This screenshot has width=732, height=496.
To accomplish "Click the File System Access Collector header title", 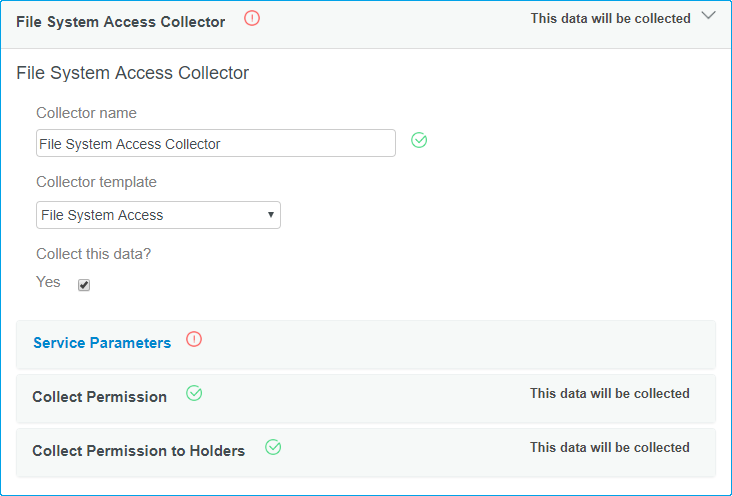I will [120, 21].
